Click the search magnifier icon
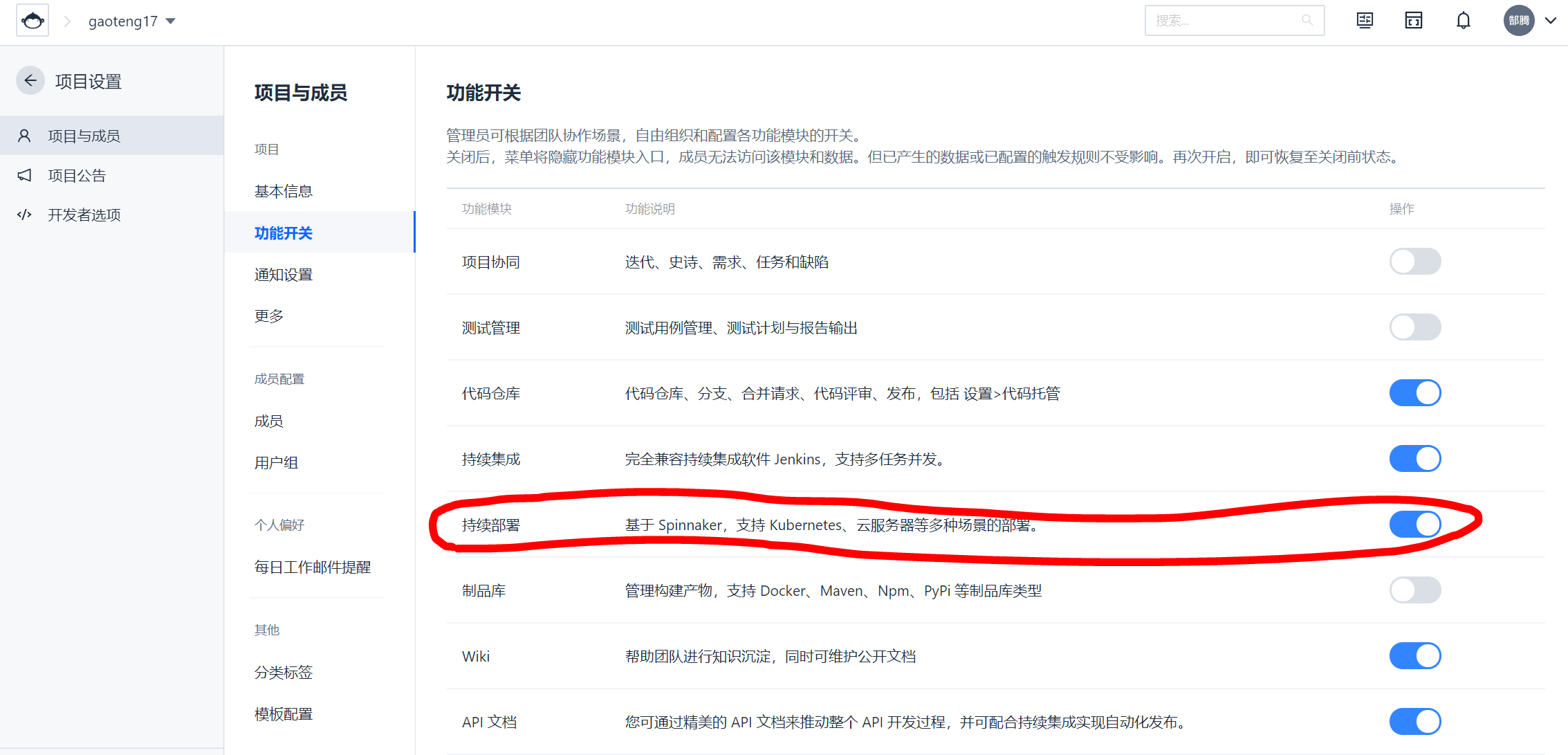This screenshot has height=755, width=1568. pyautogui.click(x=1307, y=20)
